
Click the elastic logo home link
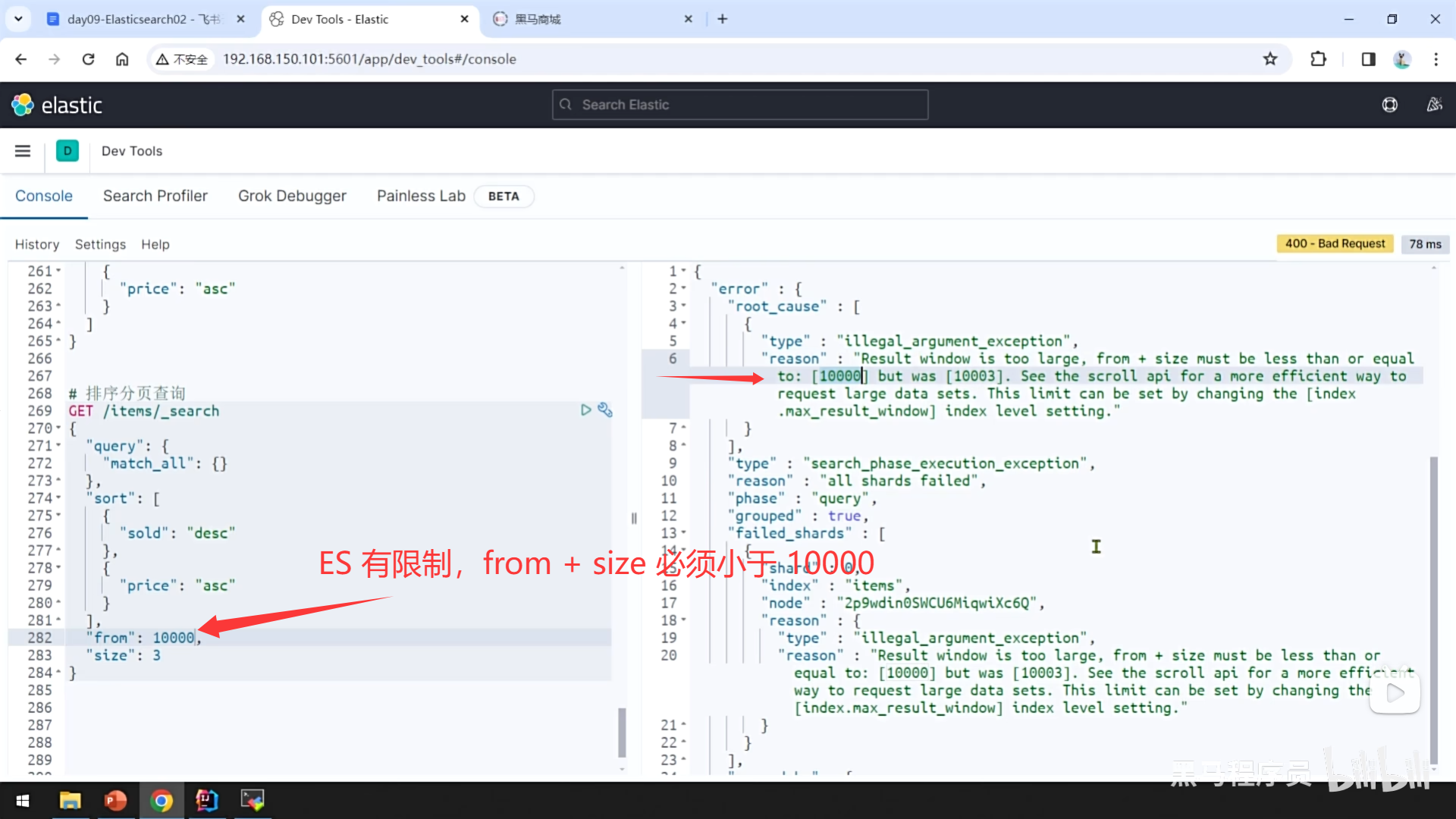57,105
